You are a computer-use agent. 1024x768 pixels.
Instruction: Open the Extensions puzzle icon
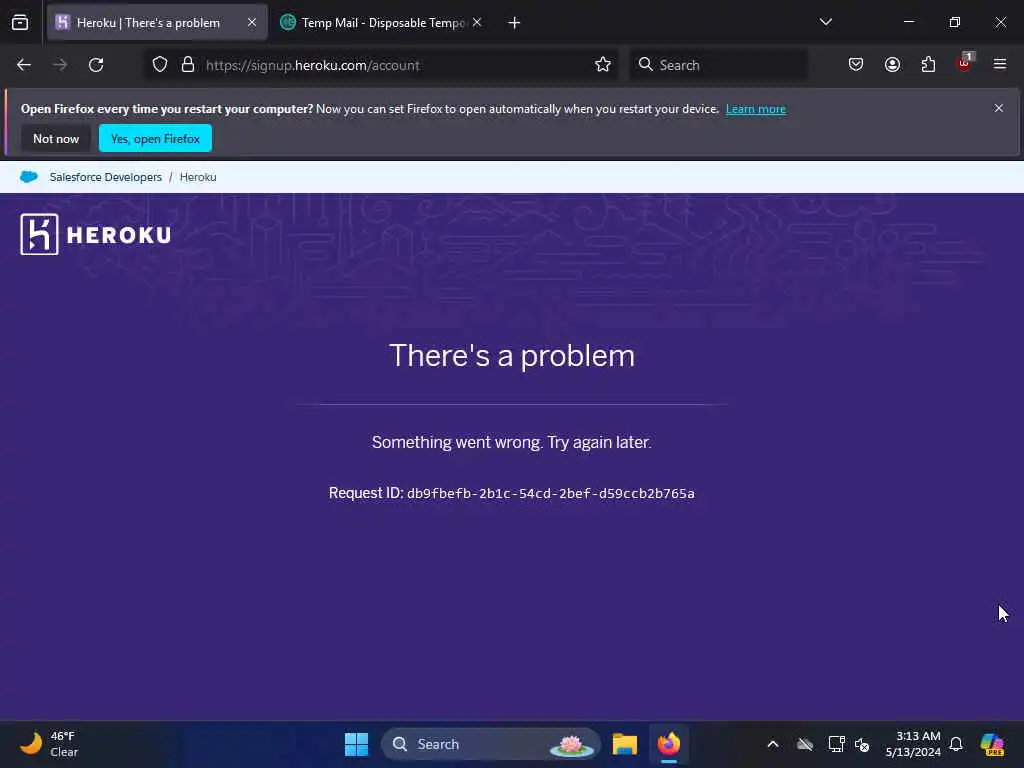coord(928,65)
